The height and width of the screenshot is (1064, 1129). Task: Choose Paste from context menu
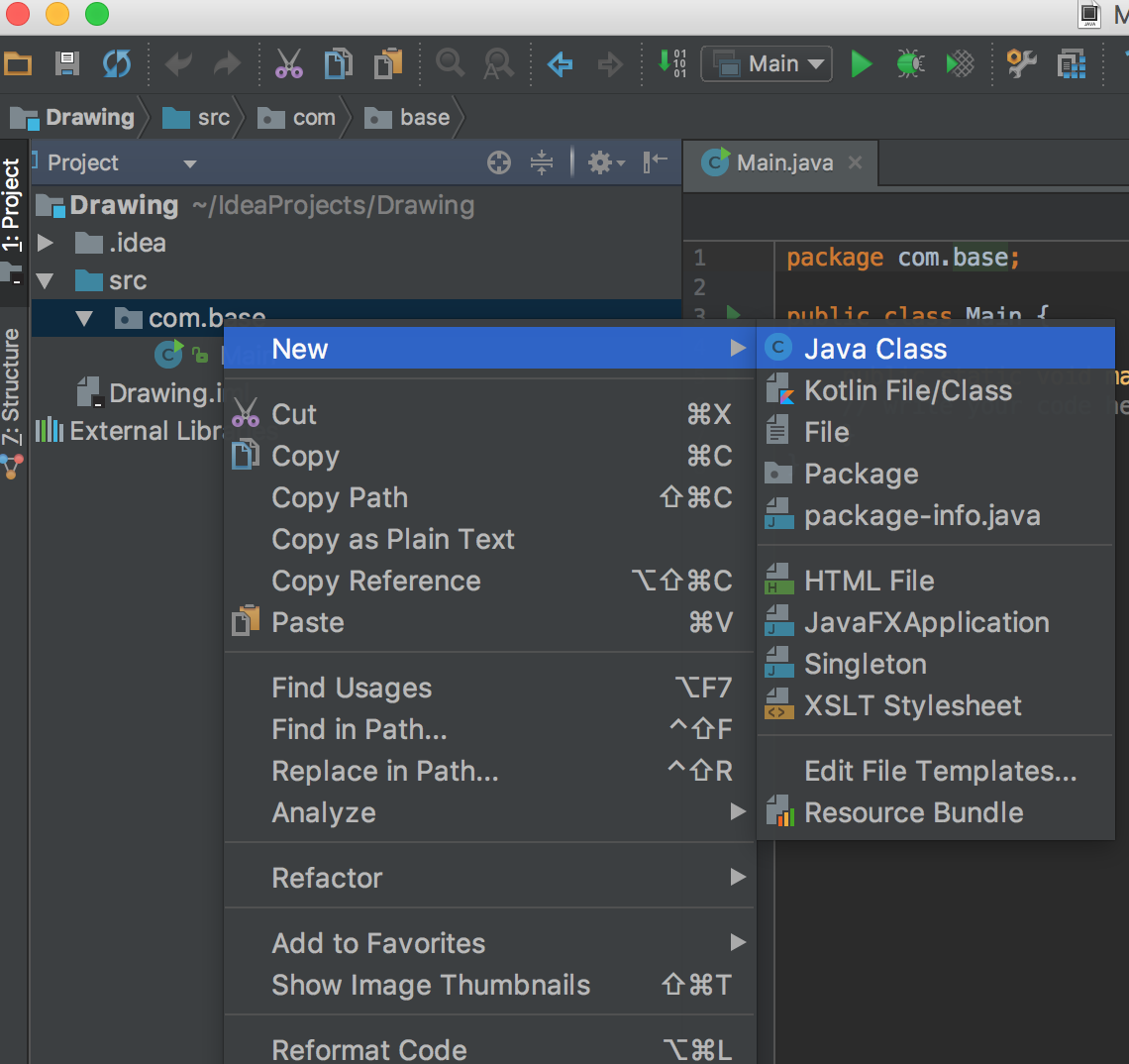click(490, 622)
